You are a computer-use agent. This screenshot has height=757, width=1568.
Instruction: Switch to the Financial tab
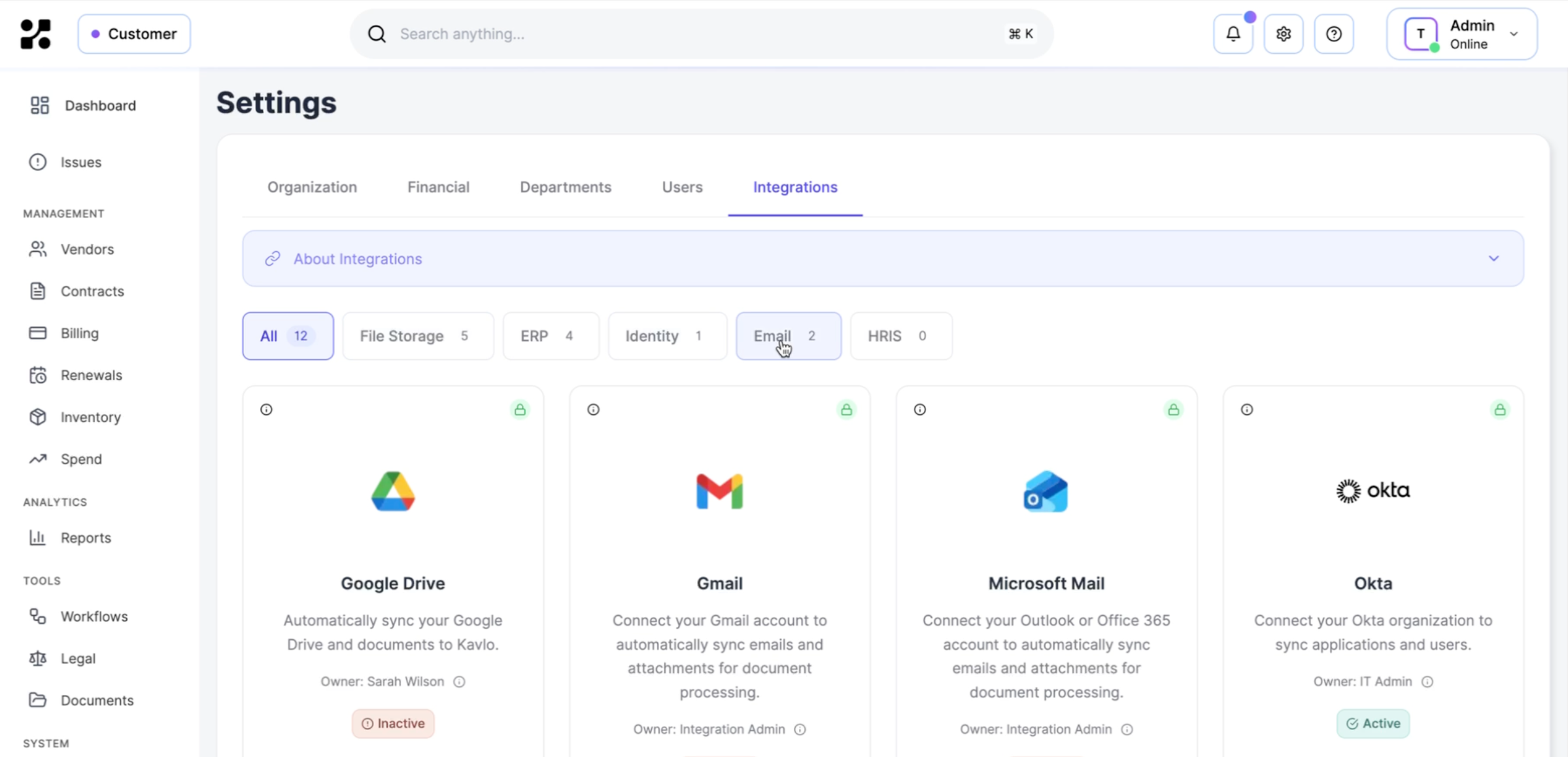click(x=438, y=187)
